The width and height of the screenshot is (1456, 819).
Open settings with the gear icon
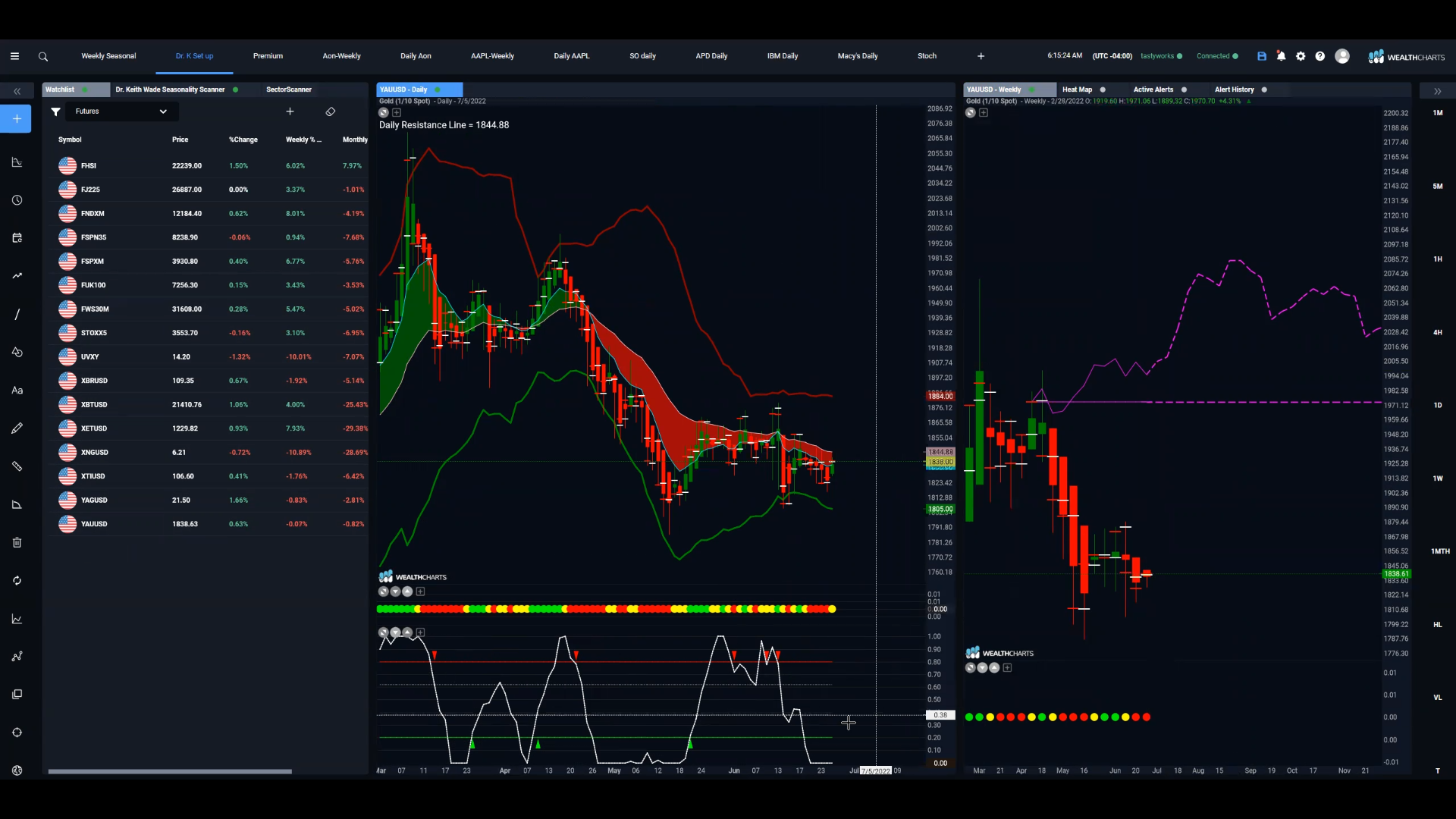(x=1301, y=56)
